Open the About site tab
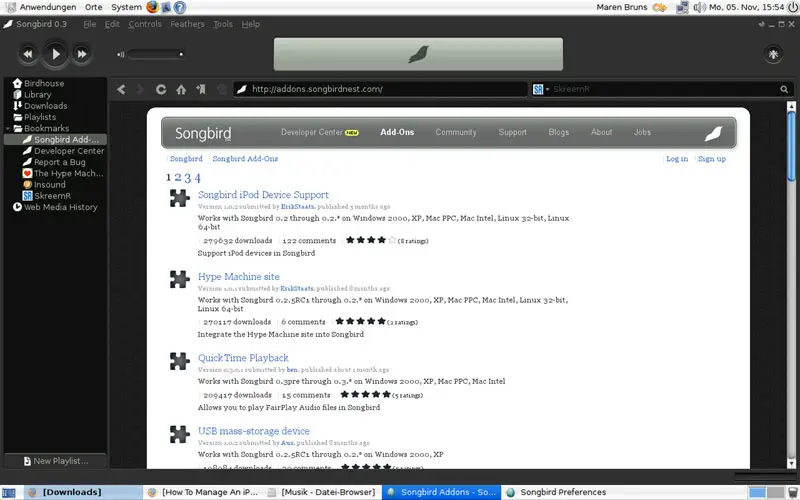Screen dimensions: 800x500 (x=602, y=132)
